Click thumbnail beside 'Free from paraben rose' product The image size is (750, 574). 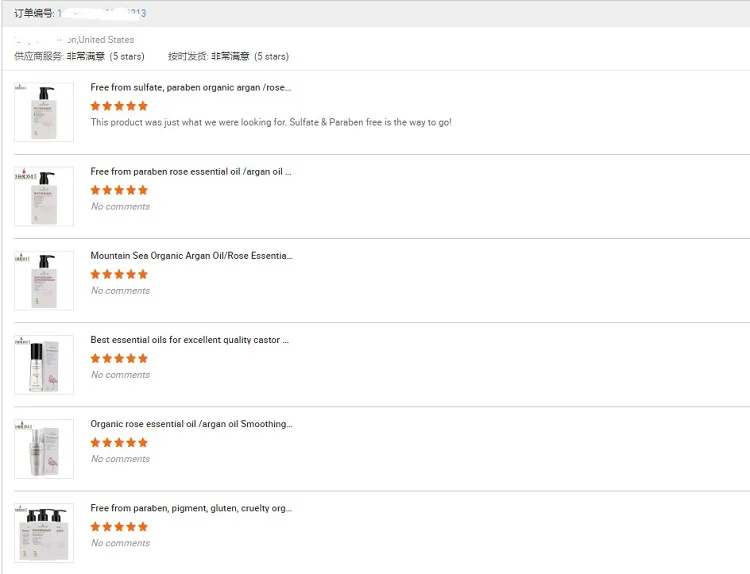pos(44,196)
